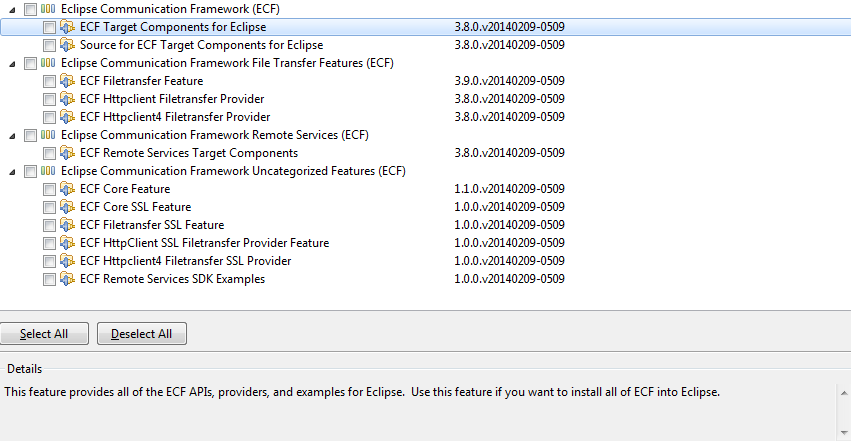Check the Eclipse Communication Framework (ECF) category checkbox
This screenshot has height=441, width=851.
pyautogui.click(x=30, y=9)
